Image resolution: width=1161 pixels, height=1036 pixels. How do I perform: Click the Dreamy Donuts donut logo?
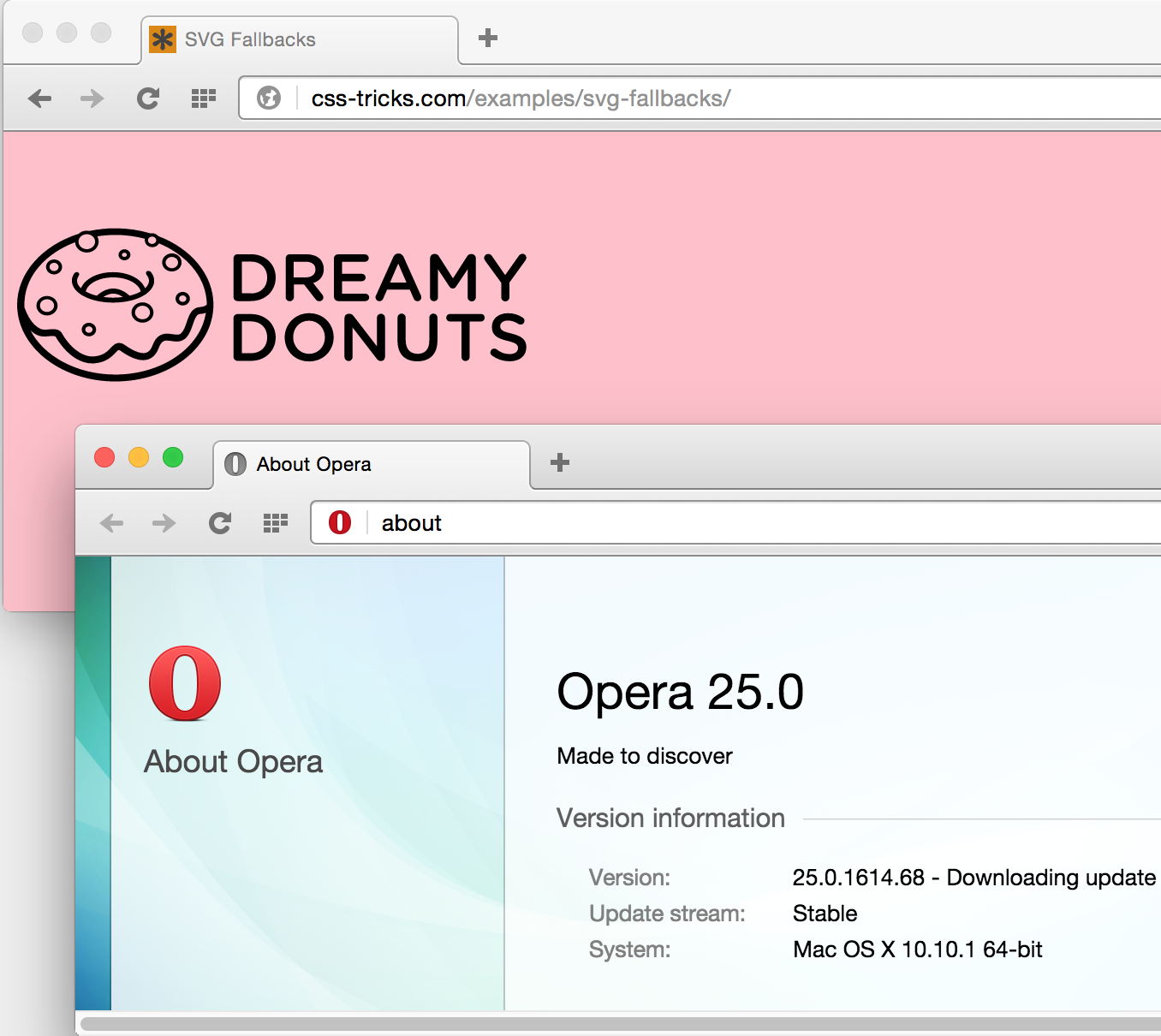coord(116,305)
